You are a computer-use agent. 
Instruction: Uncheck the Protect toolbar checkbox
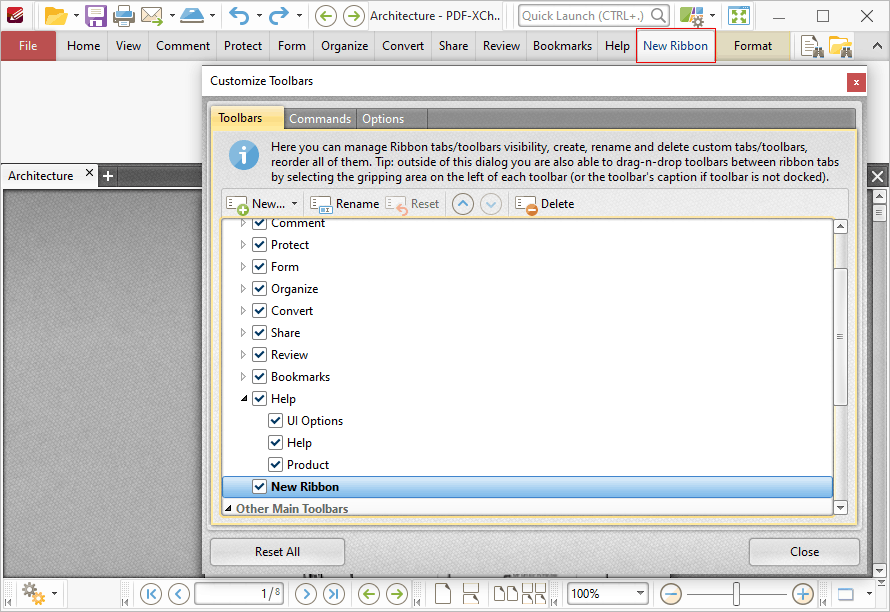259,245
